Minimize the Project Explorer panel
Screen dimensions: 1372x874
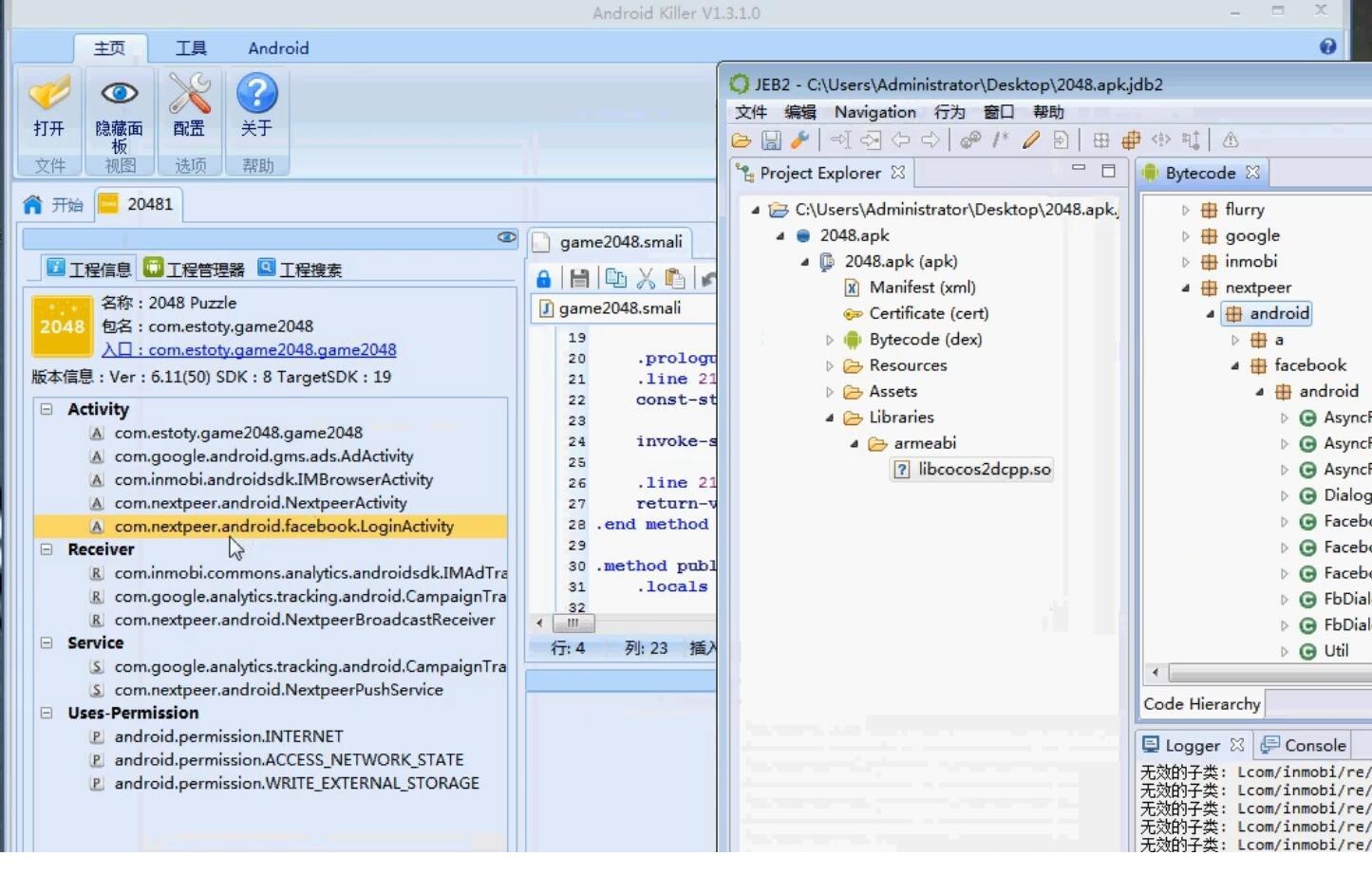pyautogui.click(x=1079, y=169)
